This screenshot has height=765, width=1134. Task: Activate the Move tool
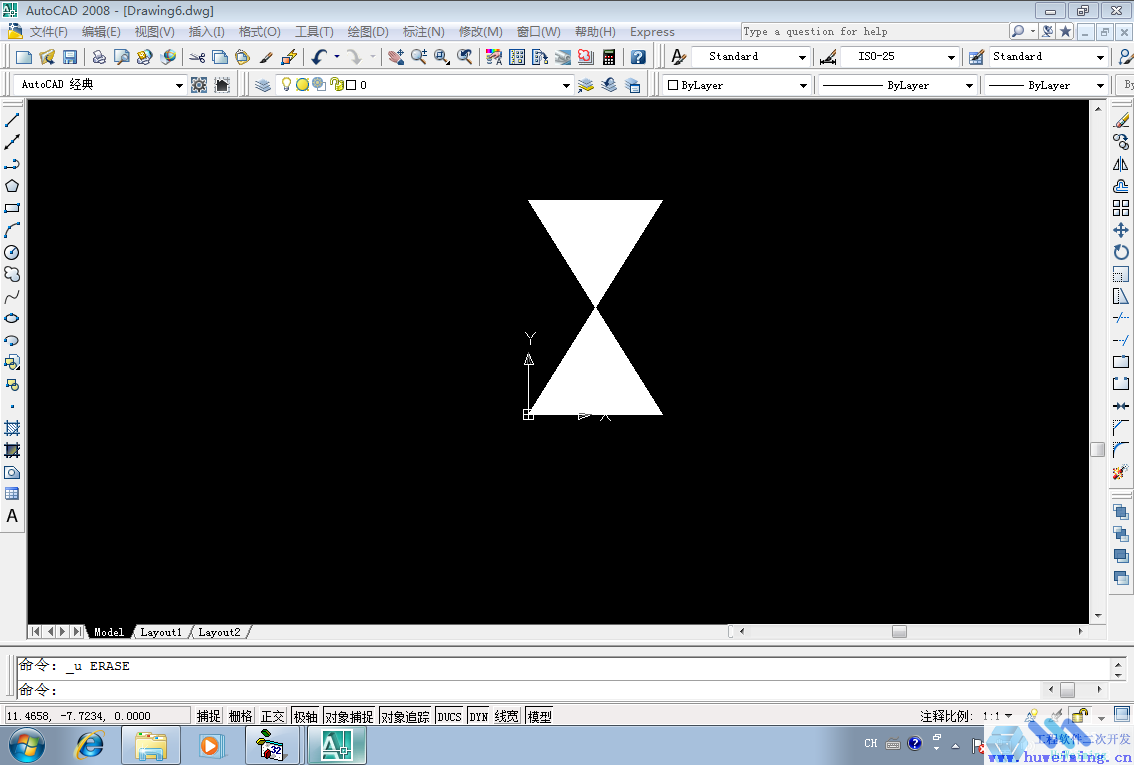pyautogui.click(x=1121, y=231)
